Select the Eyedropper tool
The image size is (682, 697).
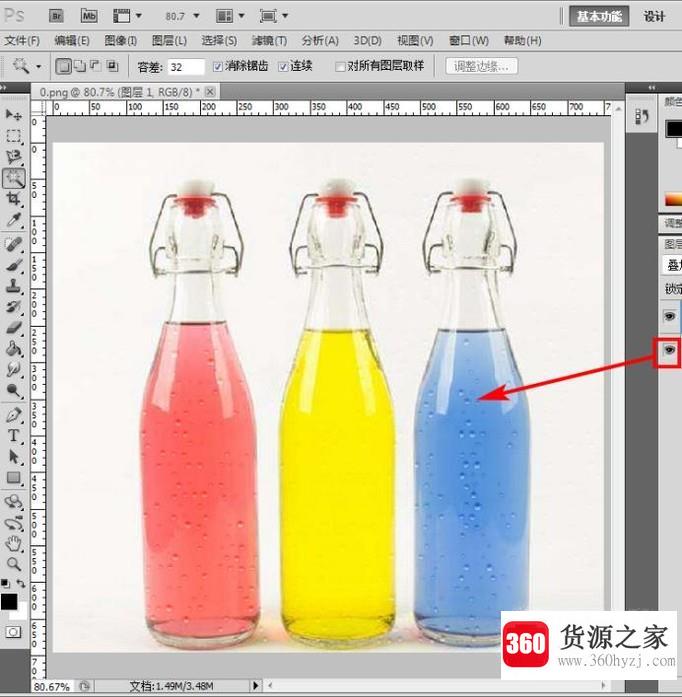(x=14, y=220)
